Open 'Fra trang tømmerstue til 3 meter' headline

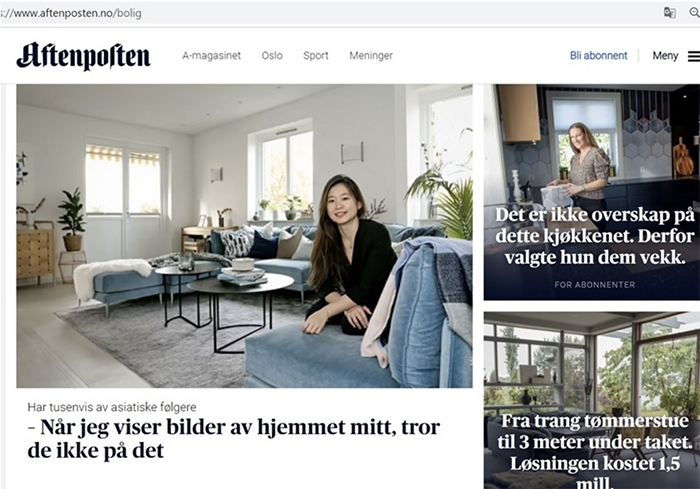pyautogui.click(x=595, y=451)
